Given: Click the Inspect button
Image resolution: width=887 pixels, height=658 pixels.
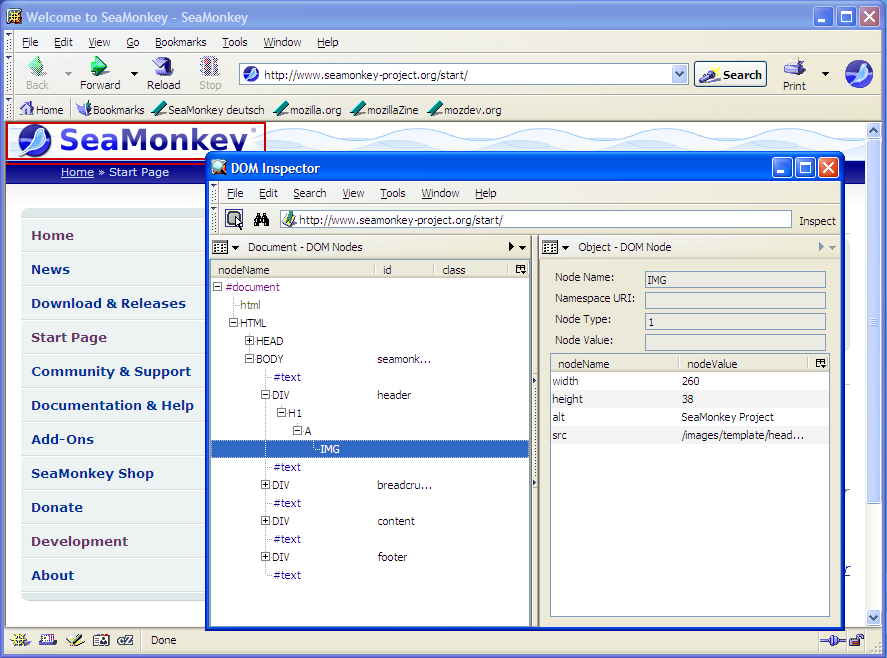Looking at the screenshot, I should coord(817,221).
